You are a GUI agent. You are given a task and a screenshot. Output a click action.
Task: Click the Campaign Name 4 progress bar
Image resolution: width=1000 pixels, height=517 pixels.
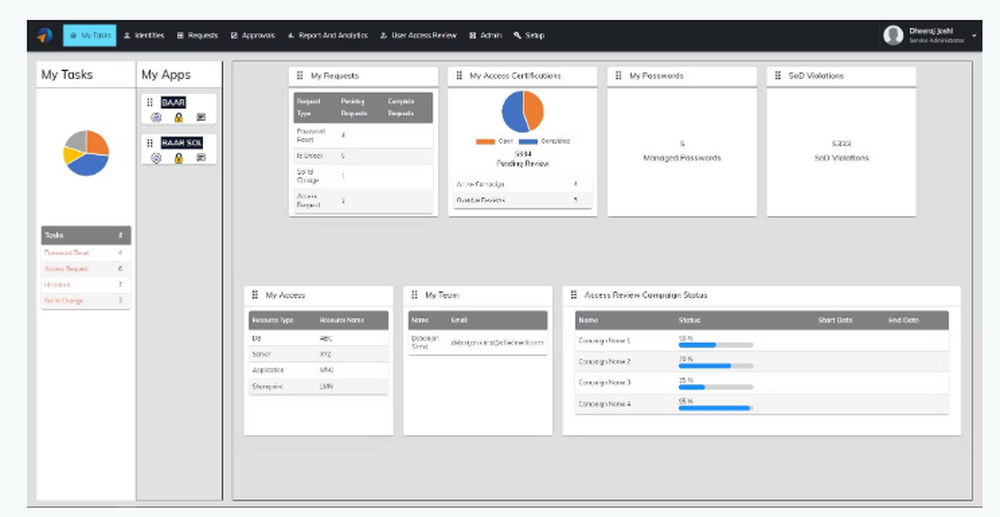pyautogui.click(x=716, y=408)
